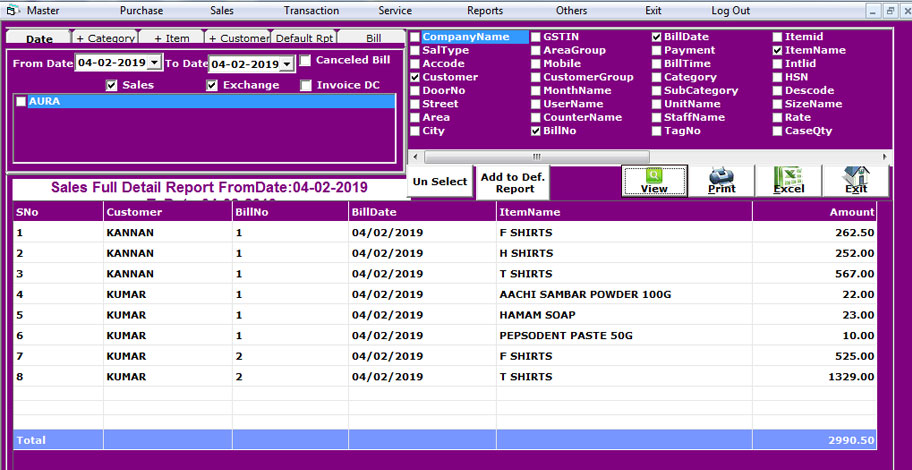Screen dimensions: 912x470
Task: Open the Transaction menu
Action: coord(311,10)
